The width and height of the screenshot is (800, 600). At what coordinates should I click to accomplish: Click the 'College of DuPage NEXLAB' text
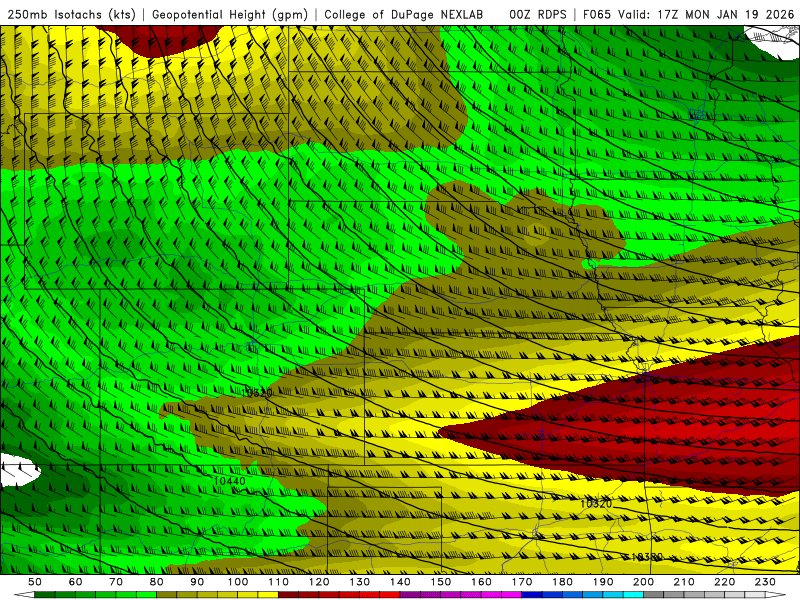(x=404, y=14)
